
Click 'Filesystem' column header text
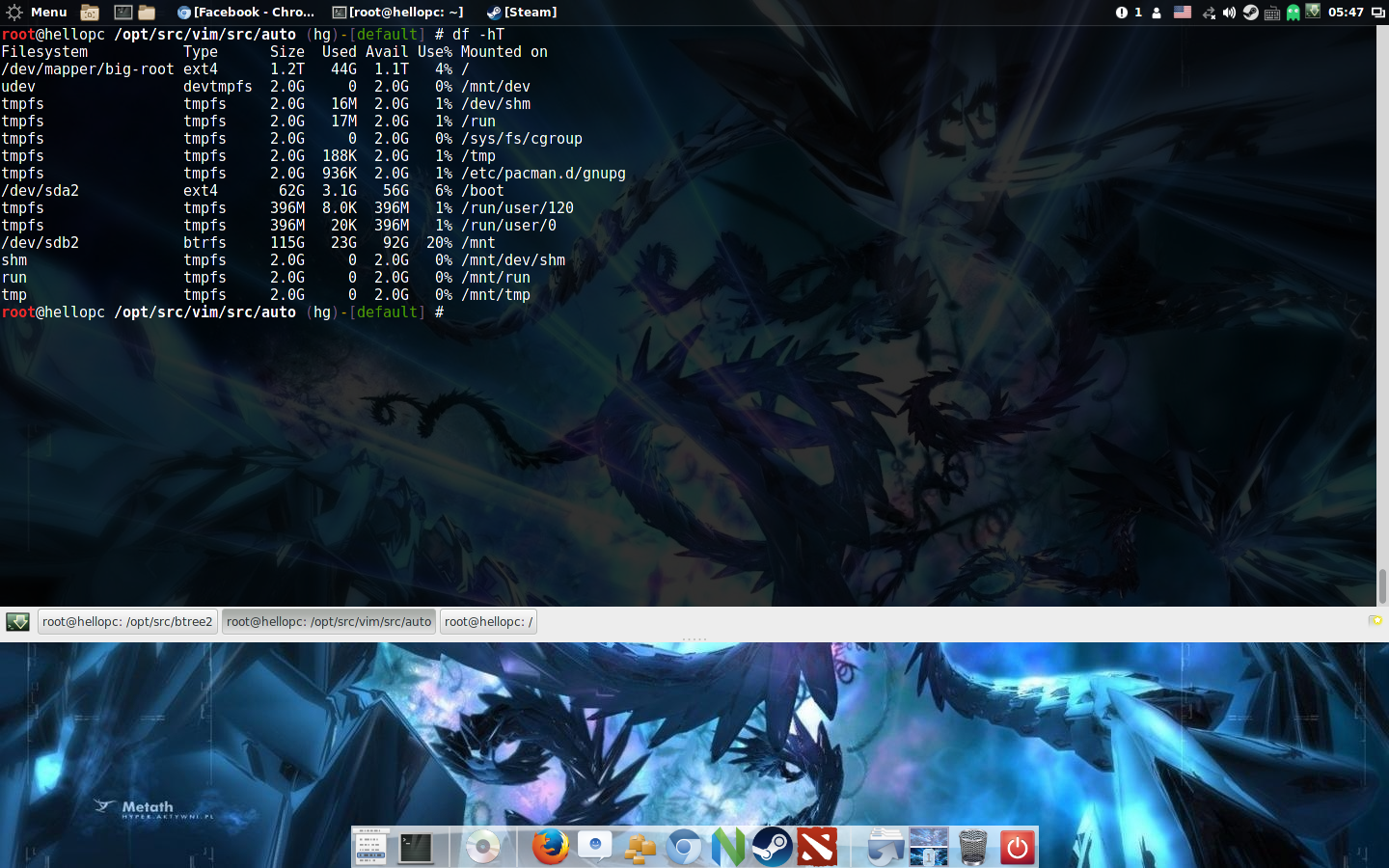(44, 52)
